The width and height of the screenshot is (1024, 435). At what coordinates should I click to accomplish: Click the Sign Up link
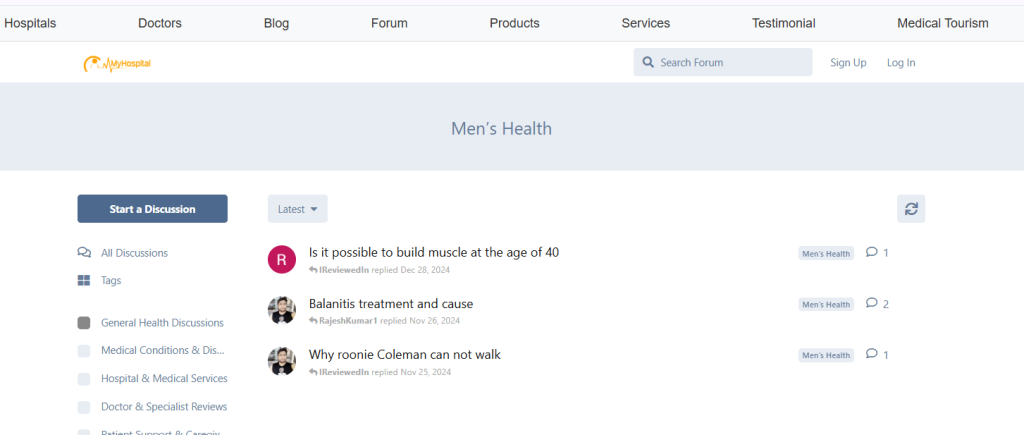848,63
